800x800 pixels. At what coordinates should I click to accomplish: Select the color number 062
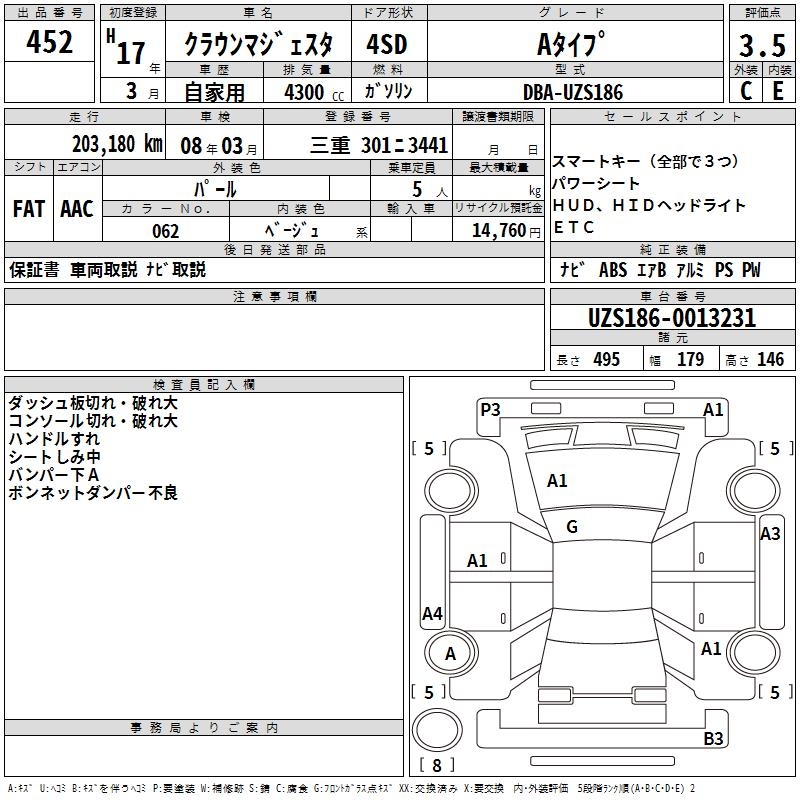(165, 231)
